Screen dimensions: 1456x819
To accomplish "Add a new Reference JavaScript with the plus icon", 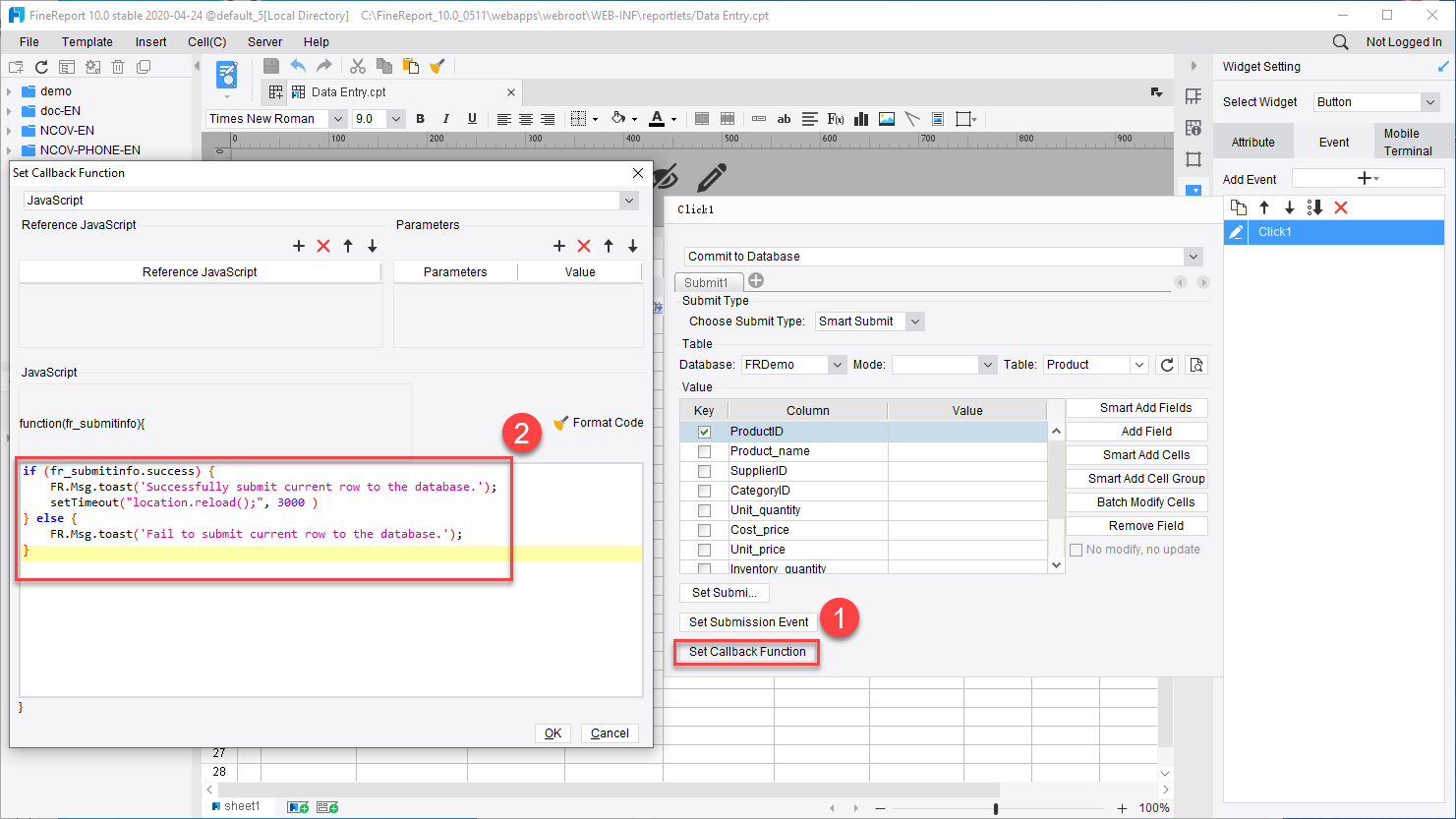I will (300, 246).
